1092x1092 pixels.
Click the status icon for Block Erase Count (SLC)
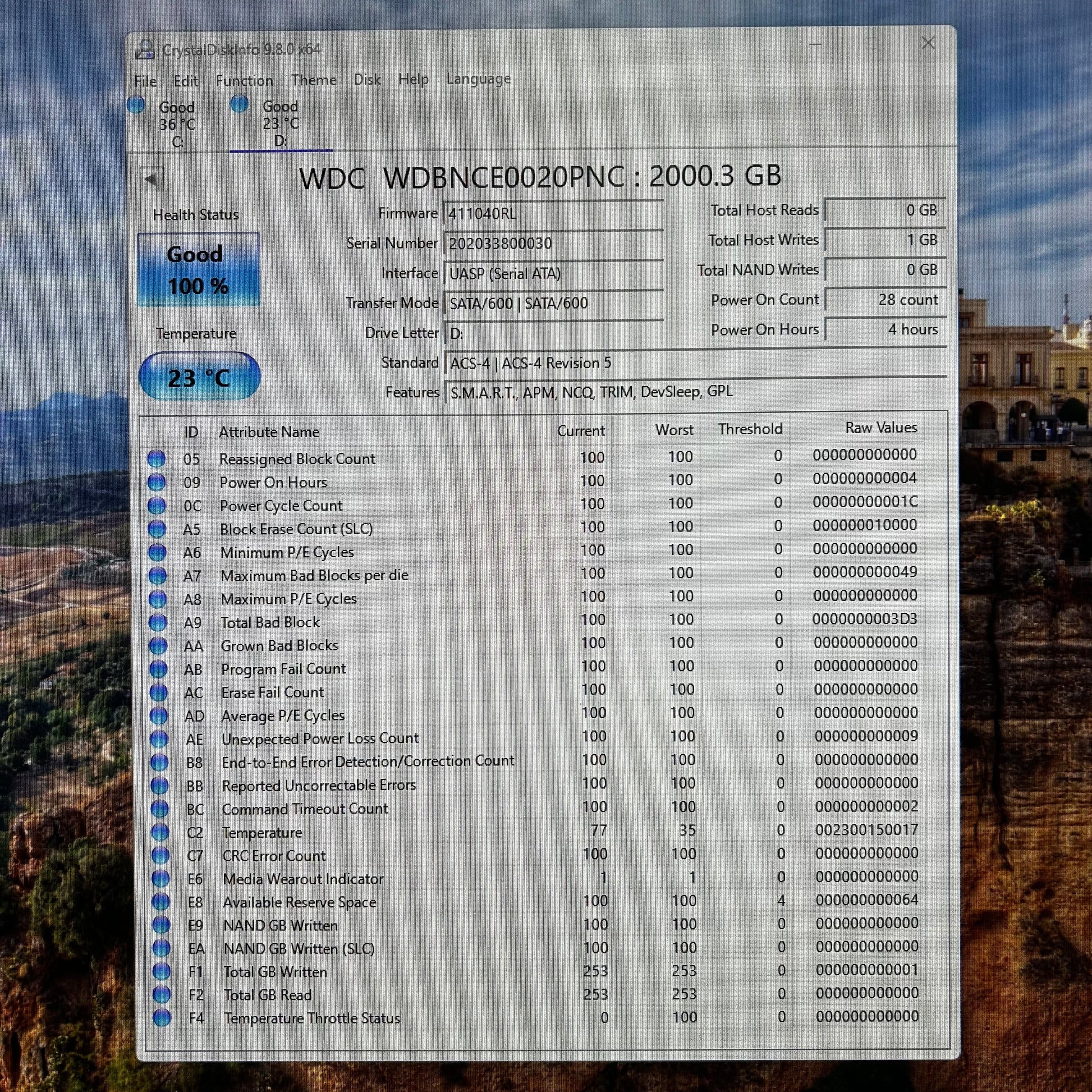pos(157,529)
